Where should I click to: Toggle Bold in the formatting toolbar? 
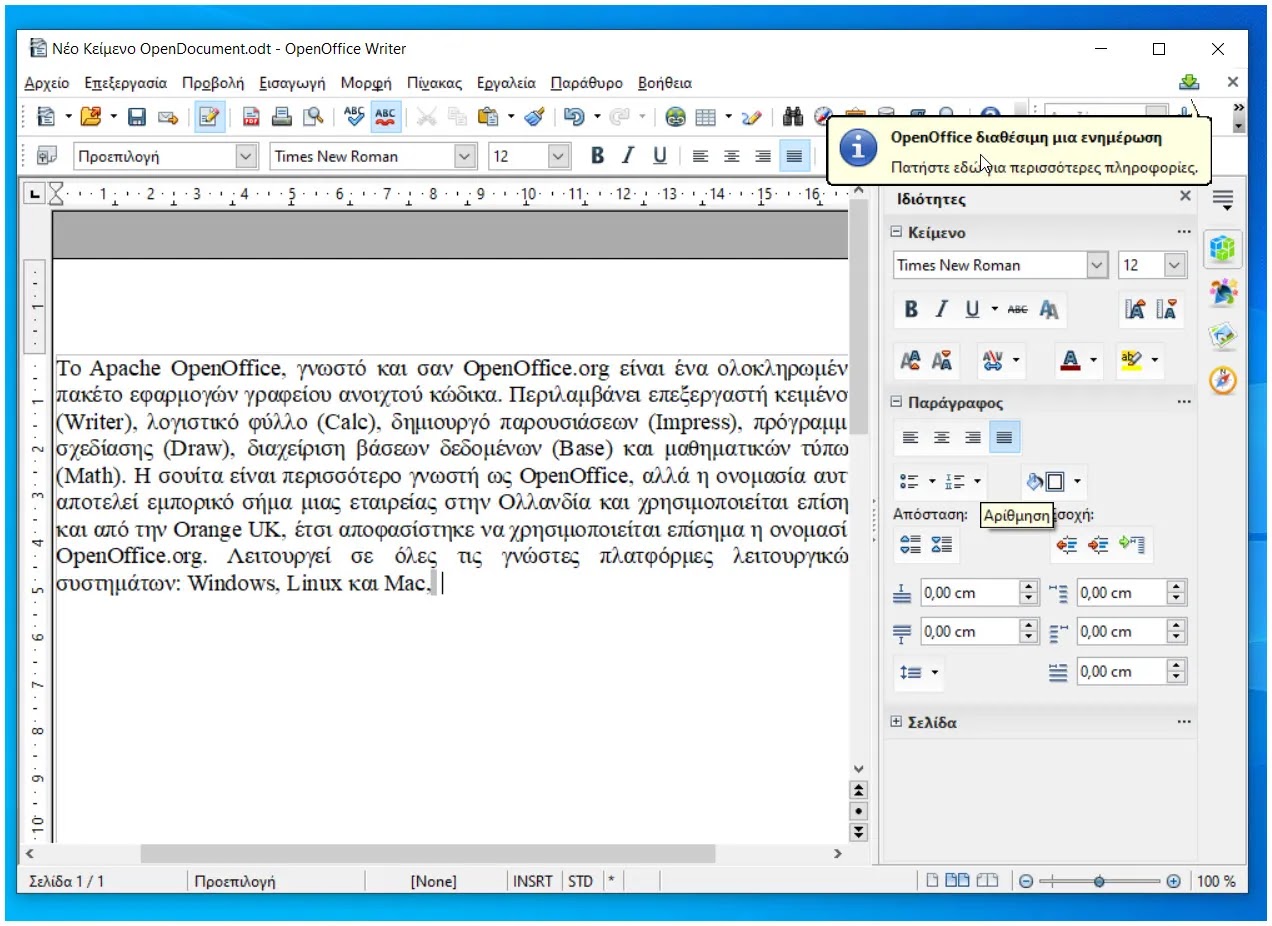[x=597, y=156]
